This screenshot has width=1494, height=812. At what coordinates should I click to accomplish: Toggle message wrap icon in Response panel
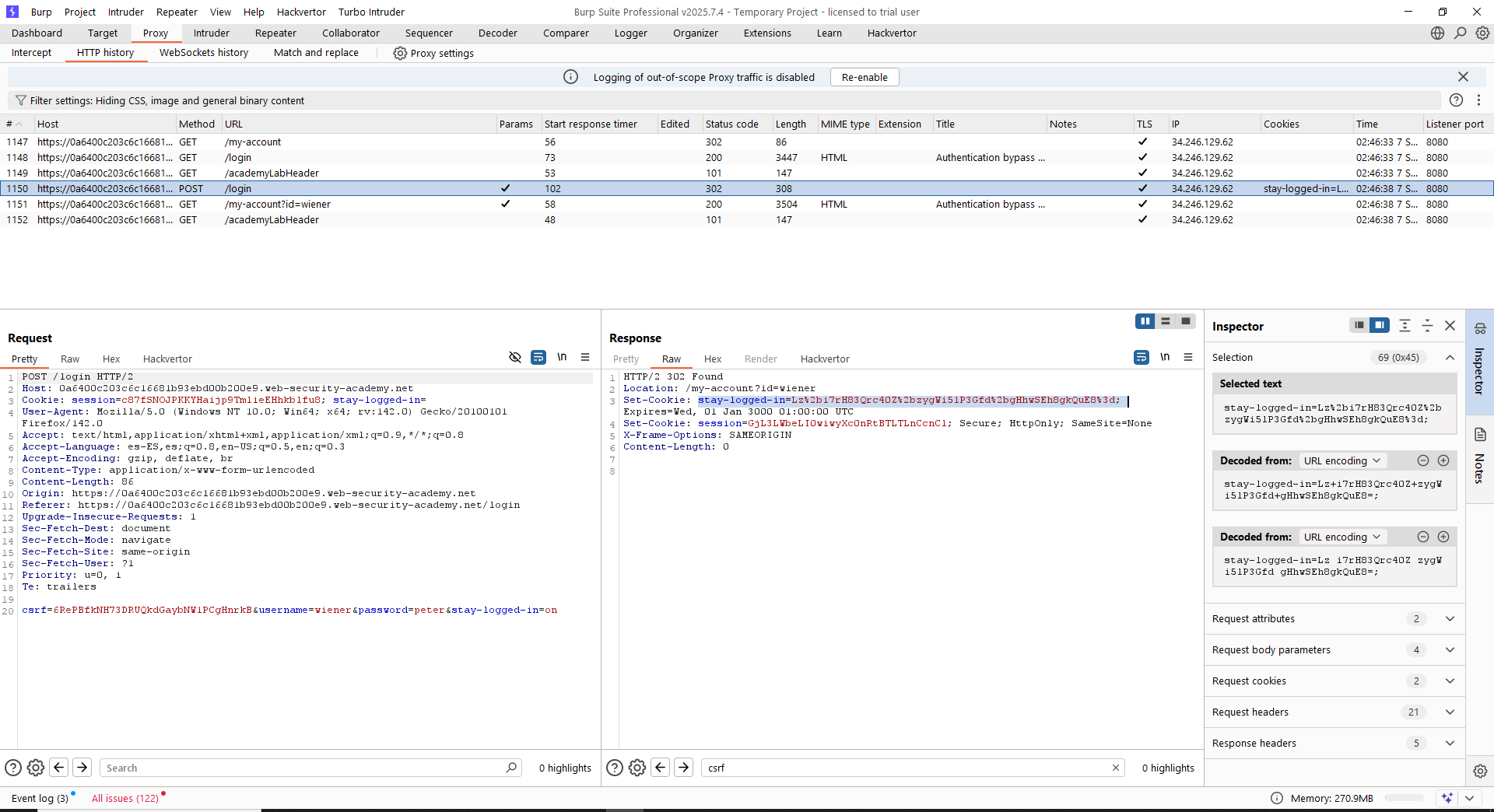click(x=1142, y=358)
